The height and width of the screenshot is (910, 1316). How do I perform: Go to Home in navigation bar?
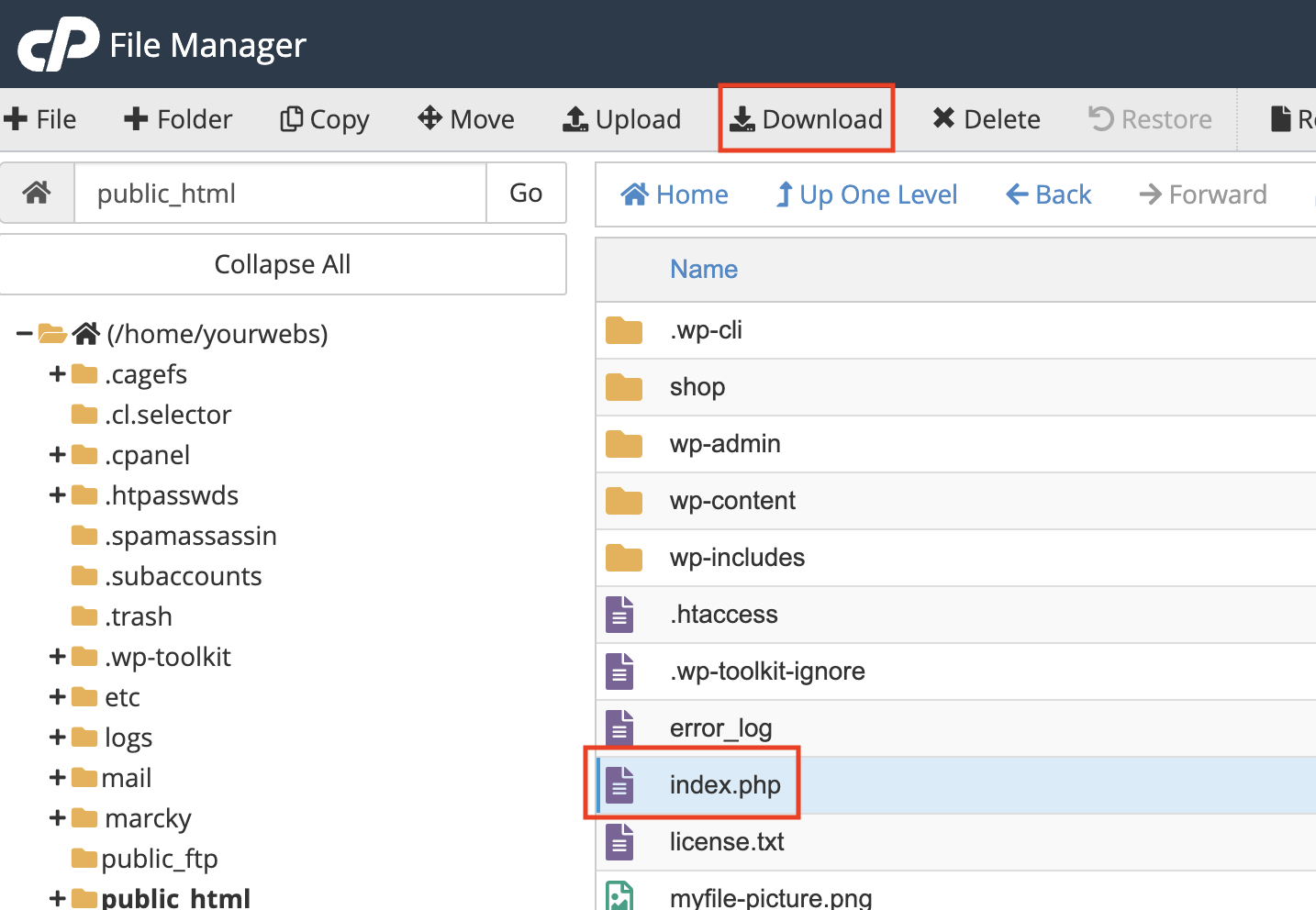[x=675, y=194]
